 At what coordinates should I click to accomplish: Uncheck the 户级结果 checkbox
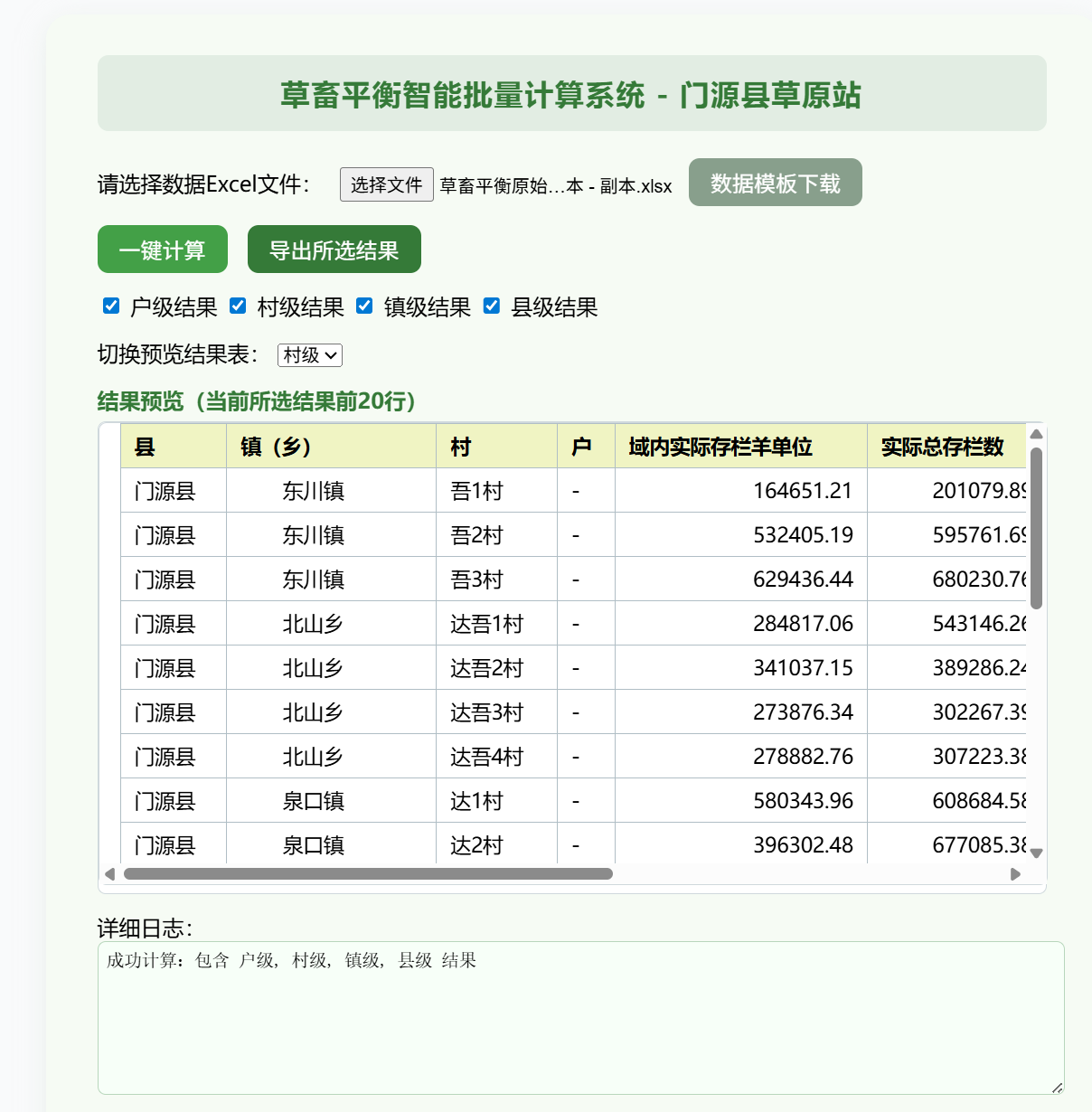pyautogui.click(x=111, y=306)
